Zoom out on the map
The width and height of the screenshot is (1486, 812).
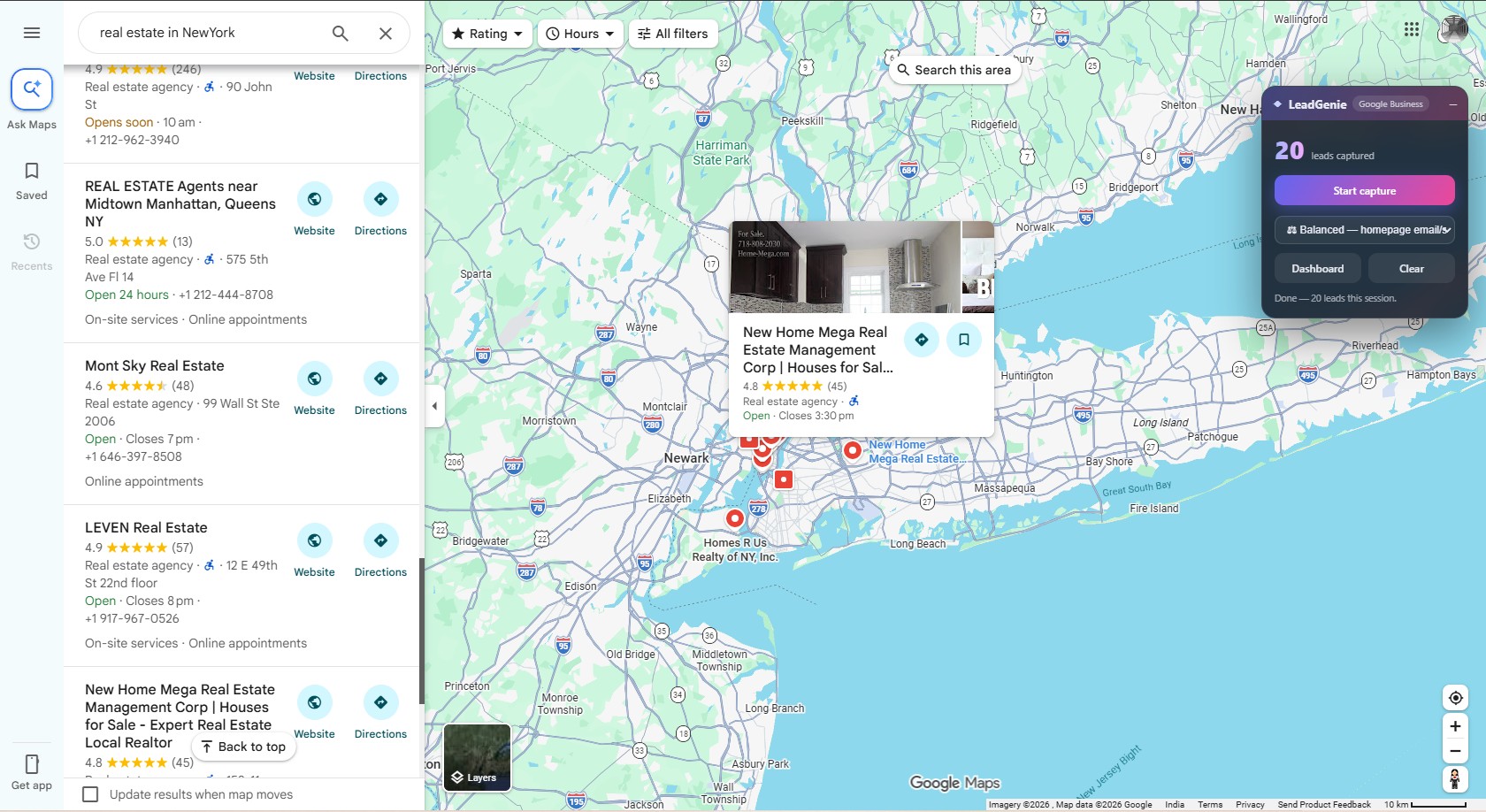[1455, 751]
